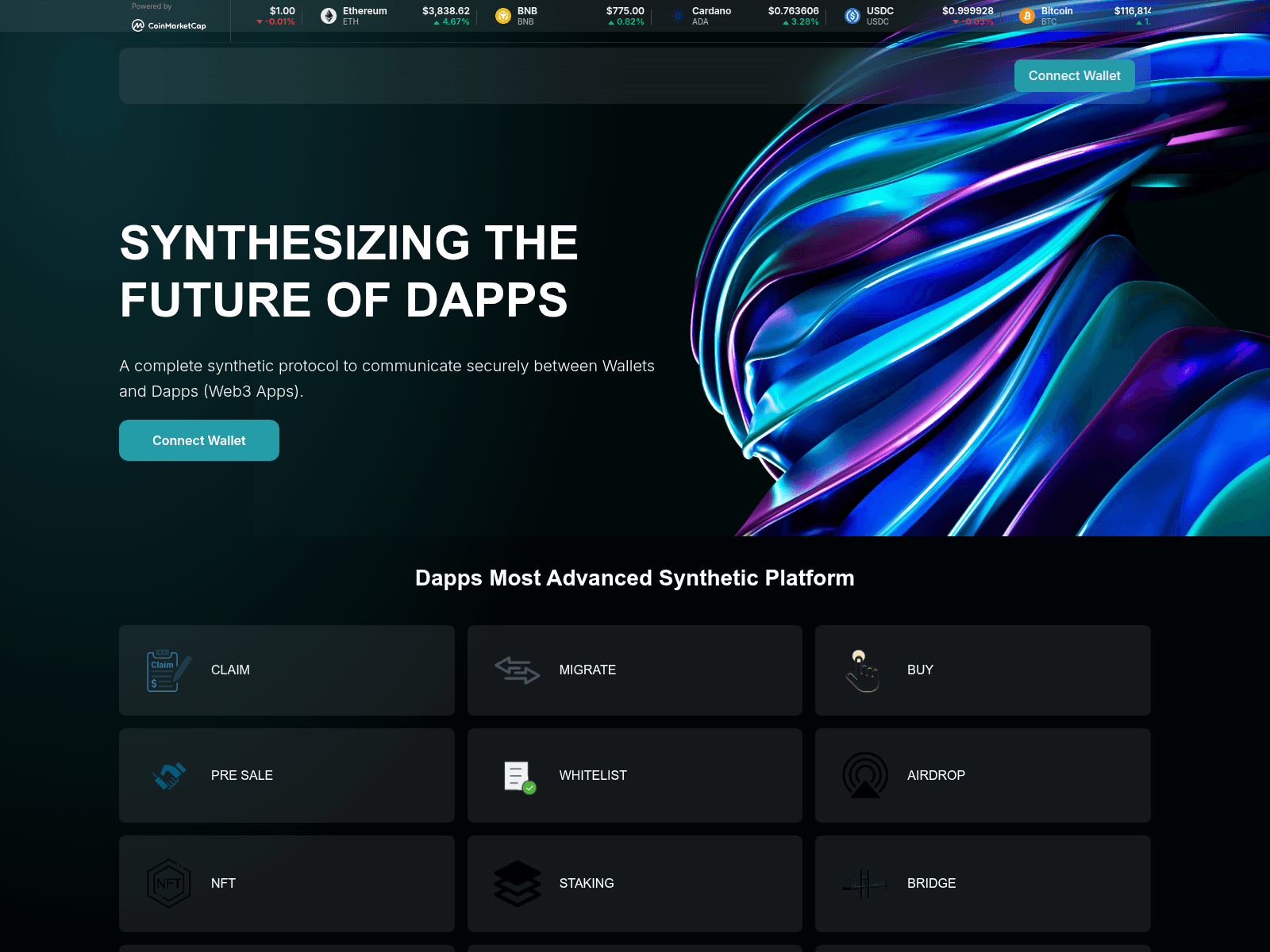Click the Buy pointing-hand icon

(863, 670)
